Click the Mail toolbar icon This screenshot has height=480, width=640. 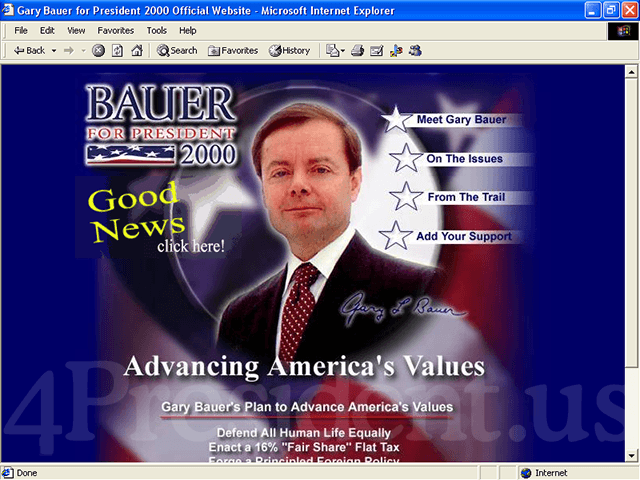pos(333,51)
